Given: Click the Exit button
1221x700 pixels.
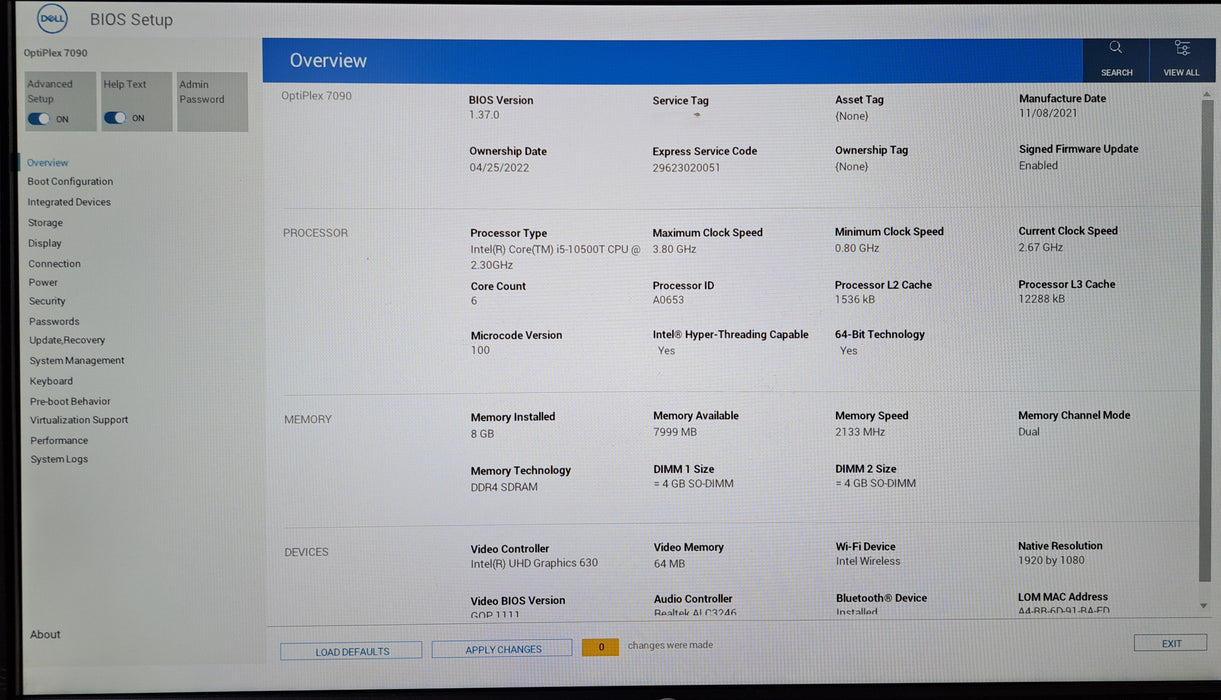Looking at the screenshot, I should pyautogui.click(x=1171, y=643).
